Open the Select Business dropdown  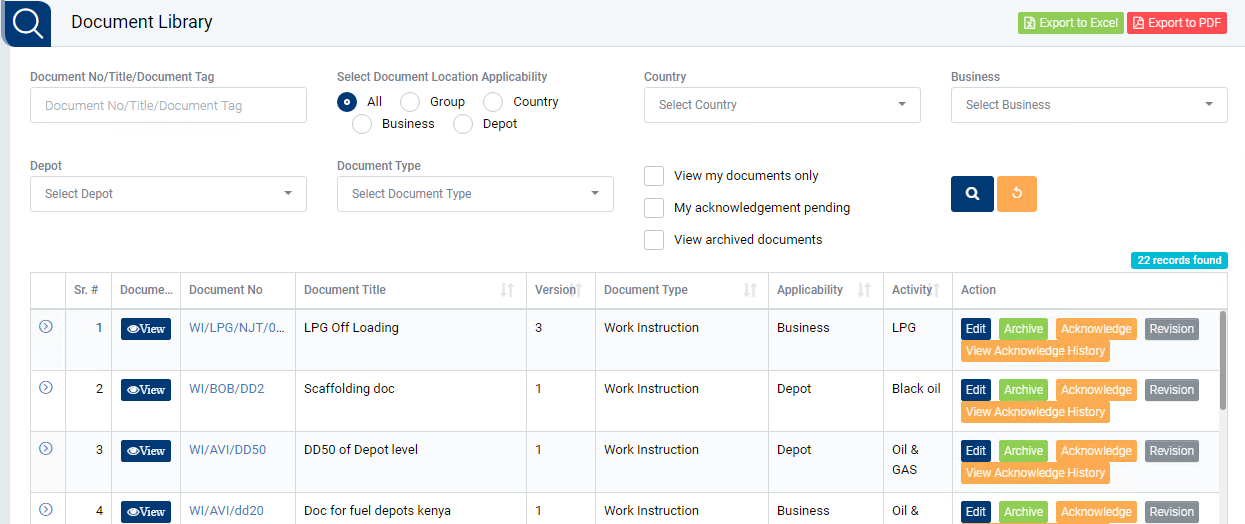tap(1088, 105)
